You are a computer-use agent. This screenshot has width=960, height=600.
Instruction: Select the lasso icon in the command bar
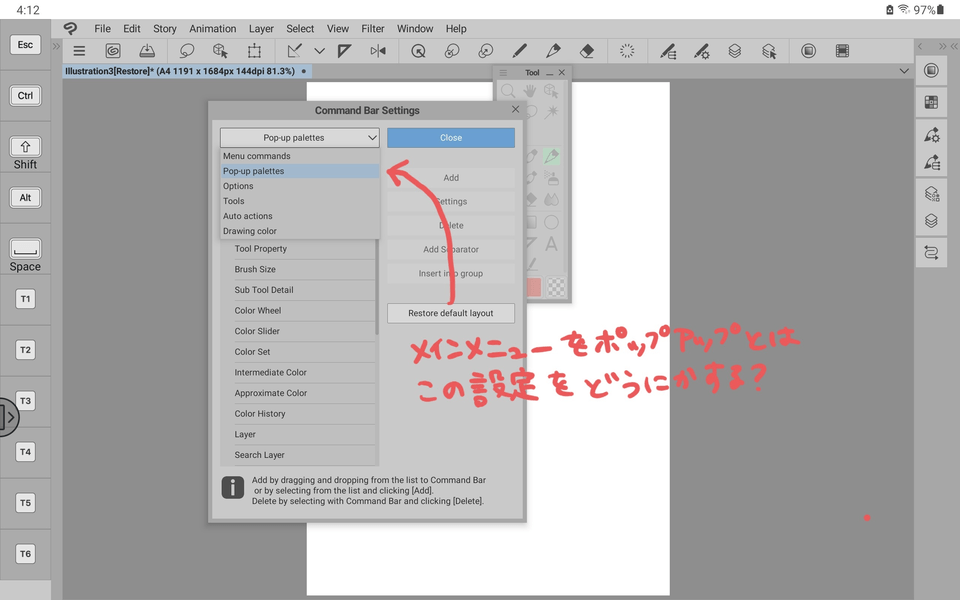pyautogui.click(x=187, y=51)
